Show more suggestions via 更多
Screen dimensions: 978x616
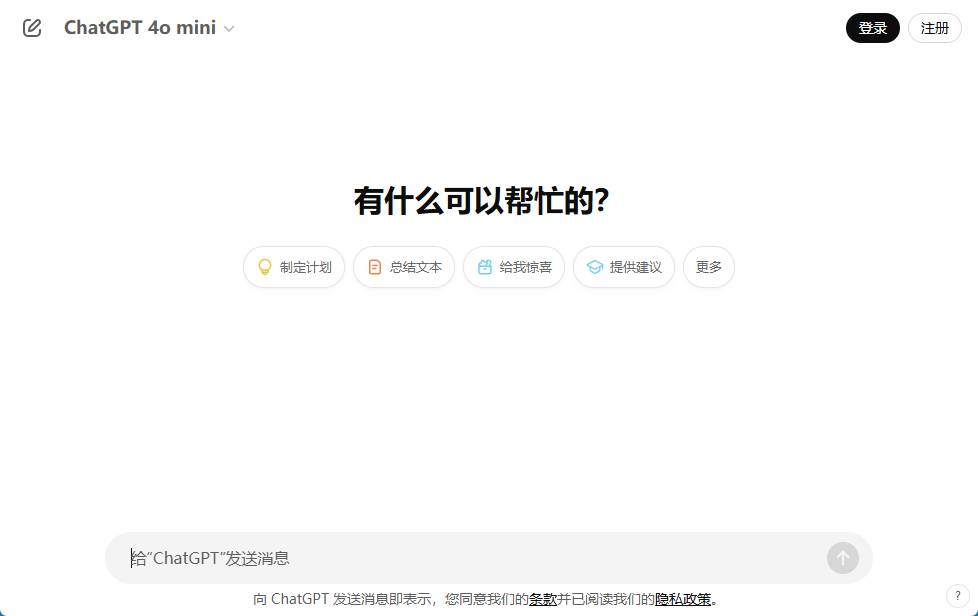tap(709, 267)
